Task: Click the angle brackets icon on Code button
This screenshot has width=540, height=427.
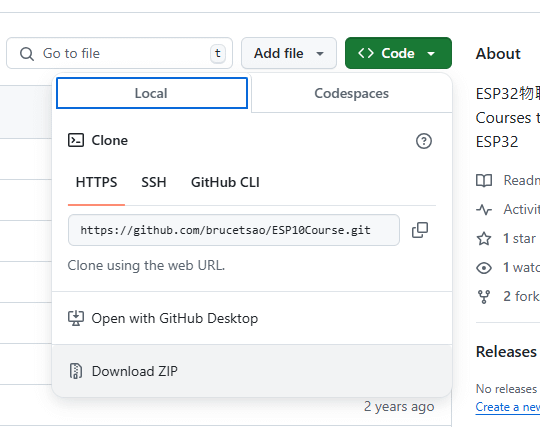Action: pyautogui.click(x=366, y=53)
